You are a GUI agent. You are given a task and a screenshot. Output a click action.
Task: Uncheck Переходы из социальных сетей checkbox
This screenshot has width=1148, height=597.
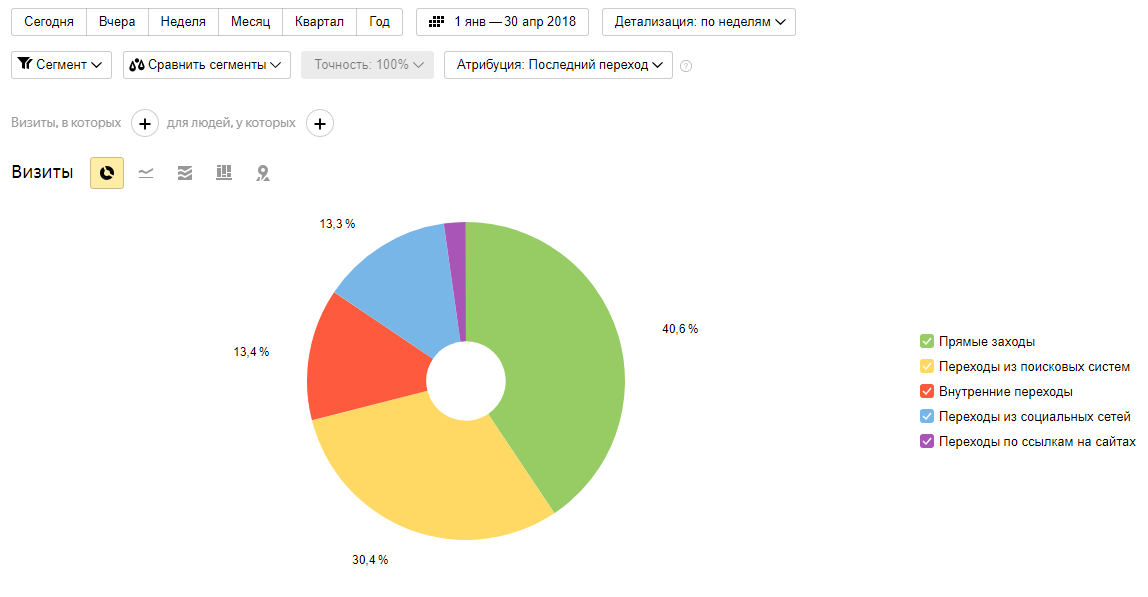click(927, 416)
